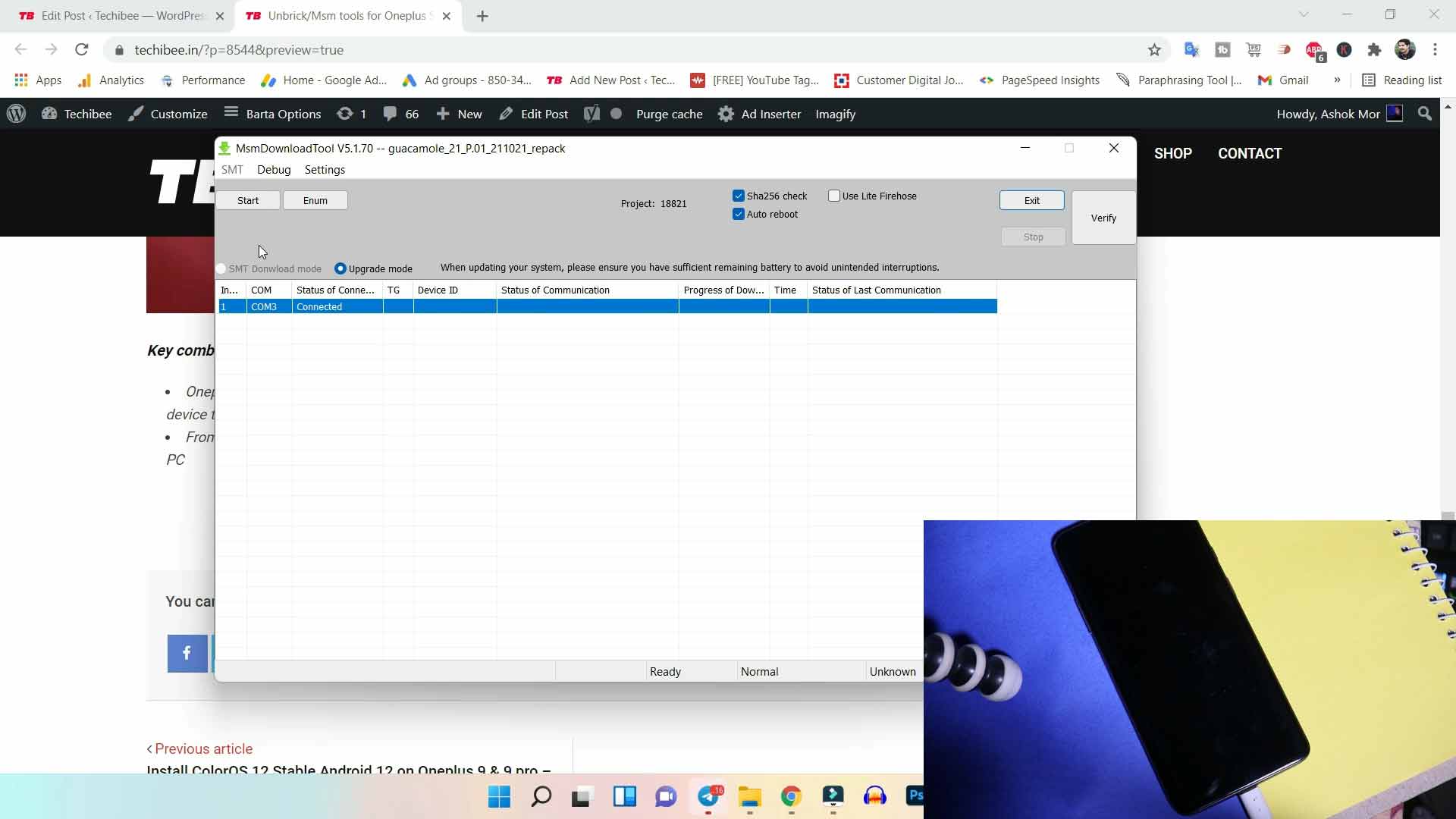
Task: Click Enum button in MsmDownloadTool
Action: (x=315, y=200)
